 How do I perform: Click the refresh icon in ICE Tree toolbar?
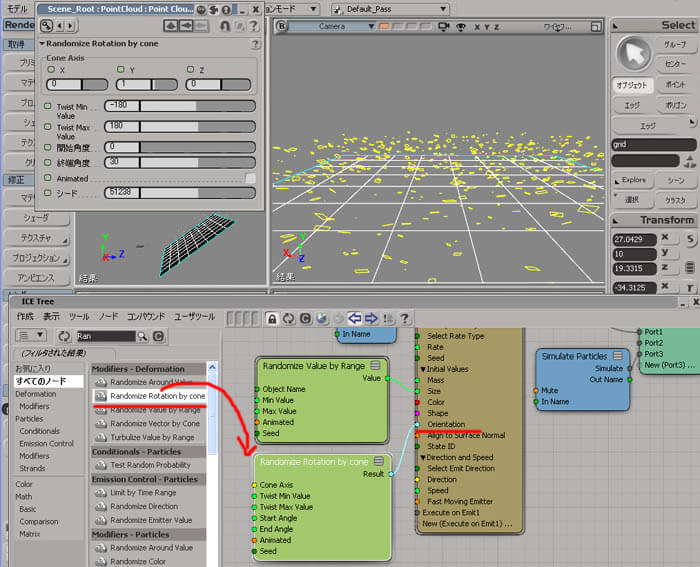289,318
